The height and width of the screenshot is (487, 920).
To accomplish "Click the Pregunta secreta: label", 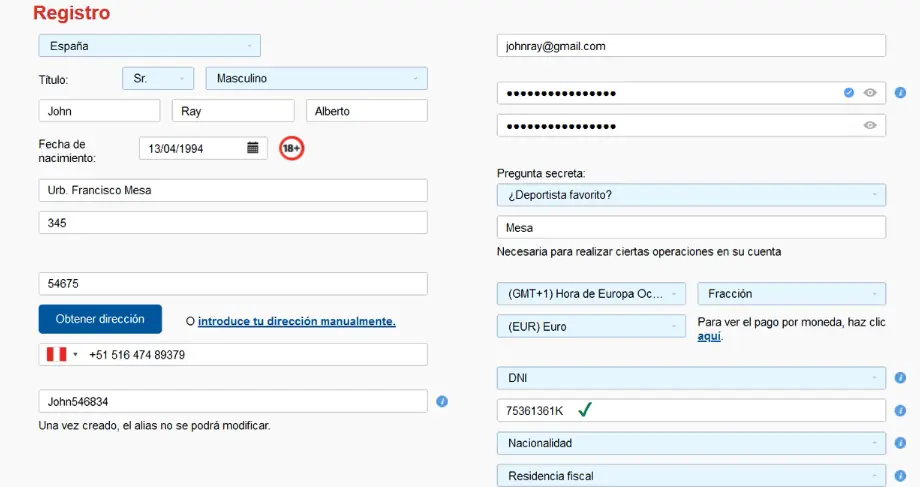I will (x=541, y=174).
